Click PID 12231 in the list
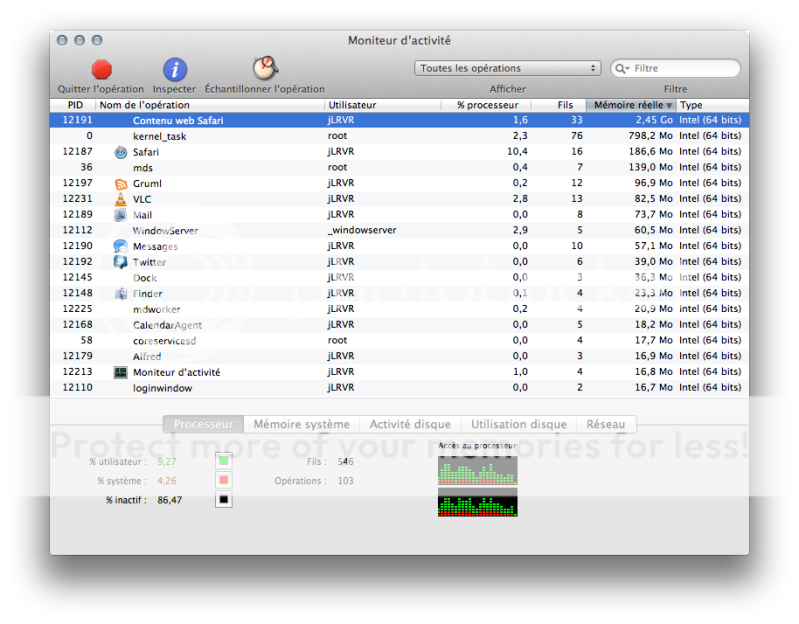The width and height of the screenshot is (799, 624). point(77,199)
